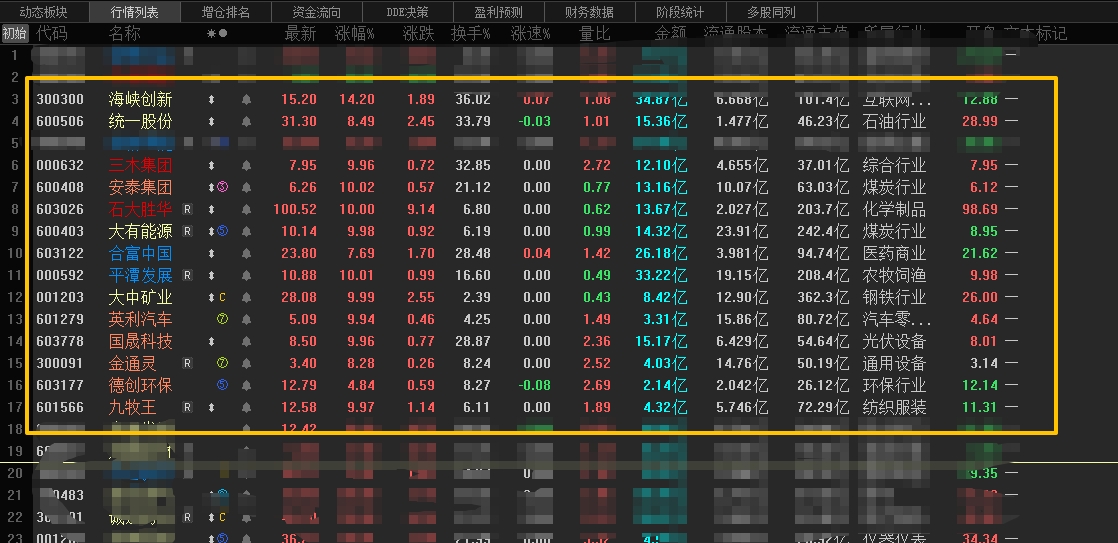Image resolution: width=1118 pixels, height=543 pixels.
Task: Set a bell alert on 三木集团 row
Action: coord(246,165)
